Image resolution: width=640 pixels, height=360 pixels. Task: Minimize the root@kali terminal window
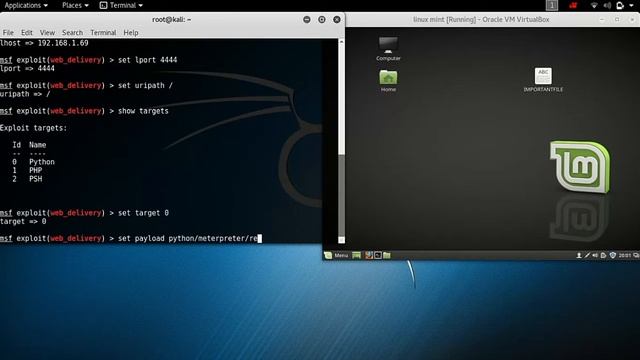(x=307, y=20)
